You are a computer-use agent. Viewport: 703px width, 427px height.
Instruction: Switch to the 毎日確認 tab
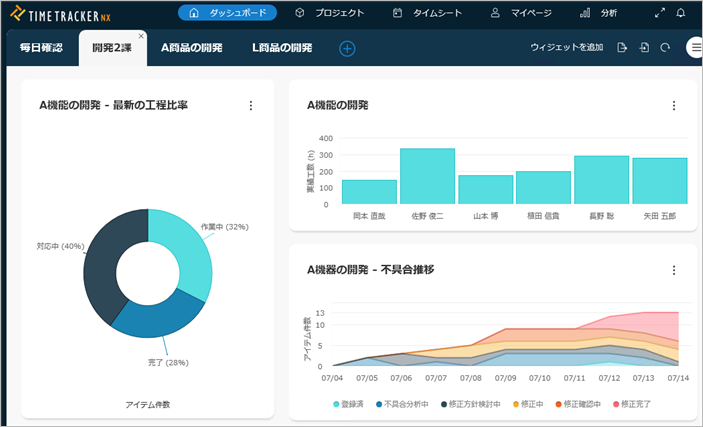click(41, 48)
